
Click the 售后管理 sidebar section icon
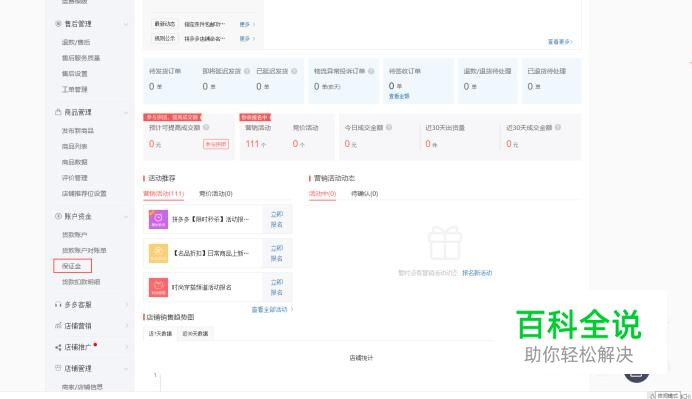tap(58, 24)
